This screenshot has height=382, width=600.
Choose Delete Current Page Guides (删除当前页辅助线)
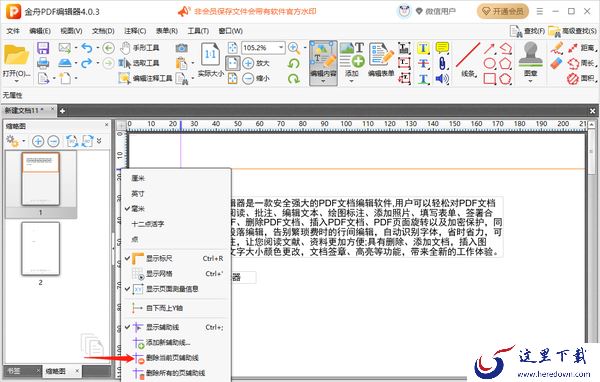point(176,358)
